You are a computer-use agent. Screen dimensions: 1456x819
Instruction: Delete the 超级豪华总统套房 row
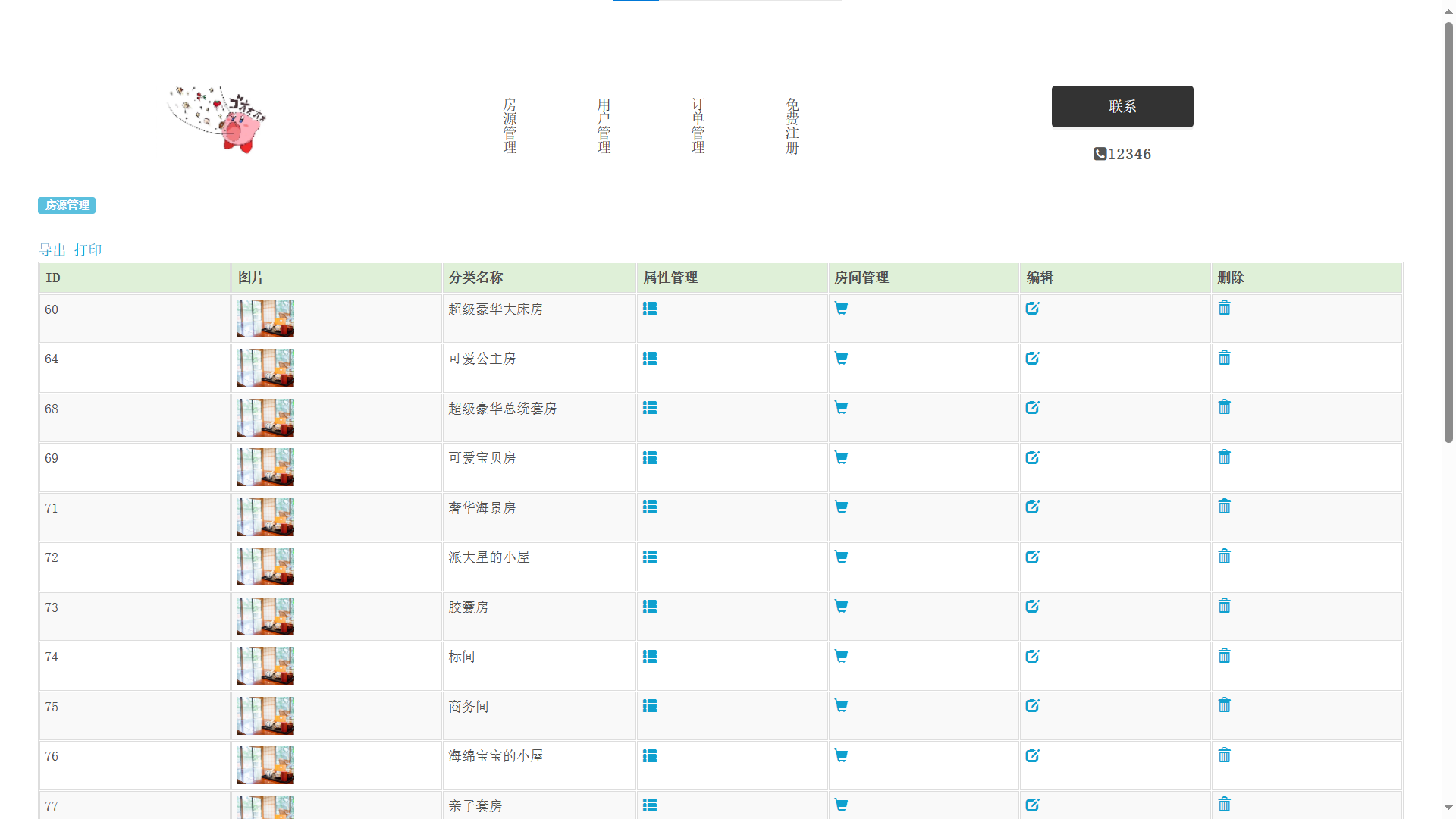click(x=1225, y=406)
